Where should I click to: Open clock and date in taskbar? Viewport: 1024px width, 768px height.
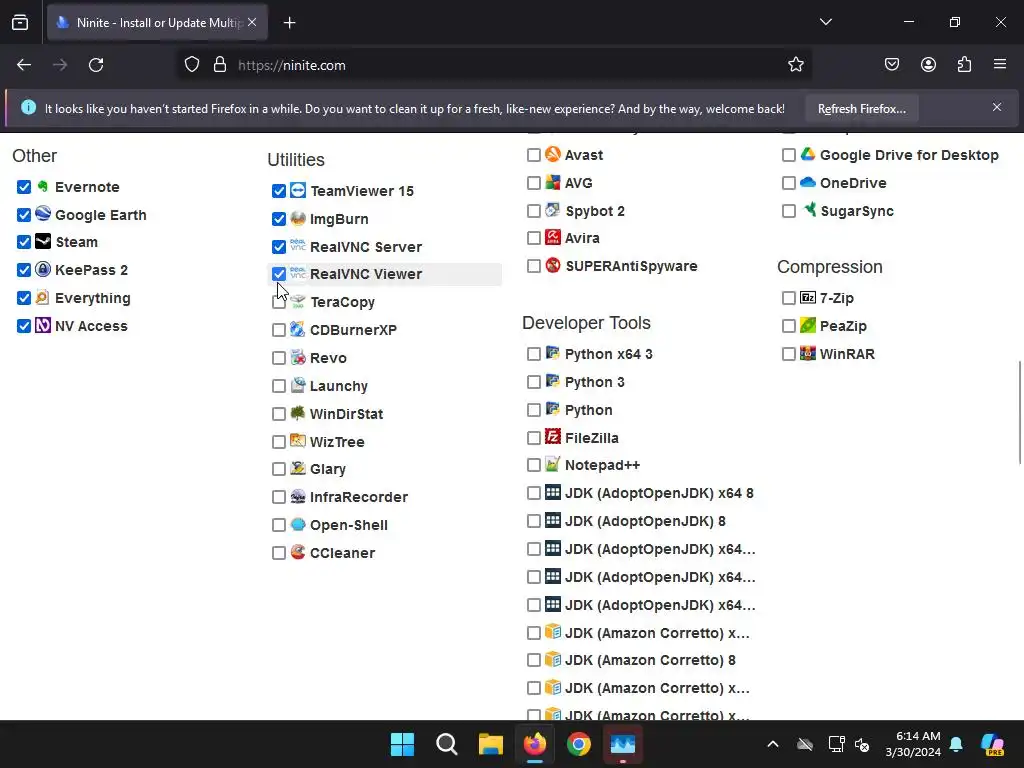(x=912, y=744)
